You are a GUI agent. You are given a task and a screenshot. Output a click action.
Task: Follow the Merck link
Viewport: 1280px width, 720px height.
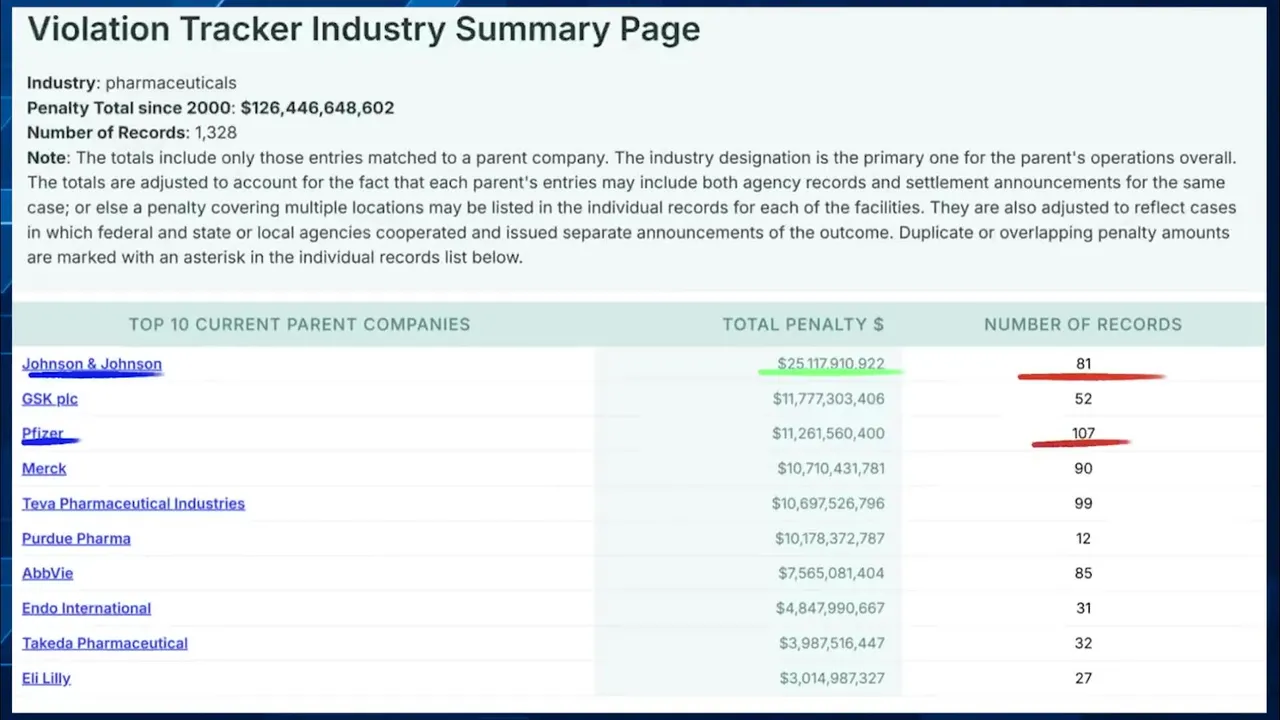[x=44, y=468]
